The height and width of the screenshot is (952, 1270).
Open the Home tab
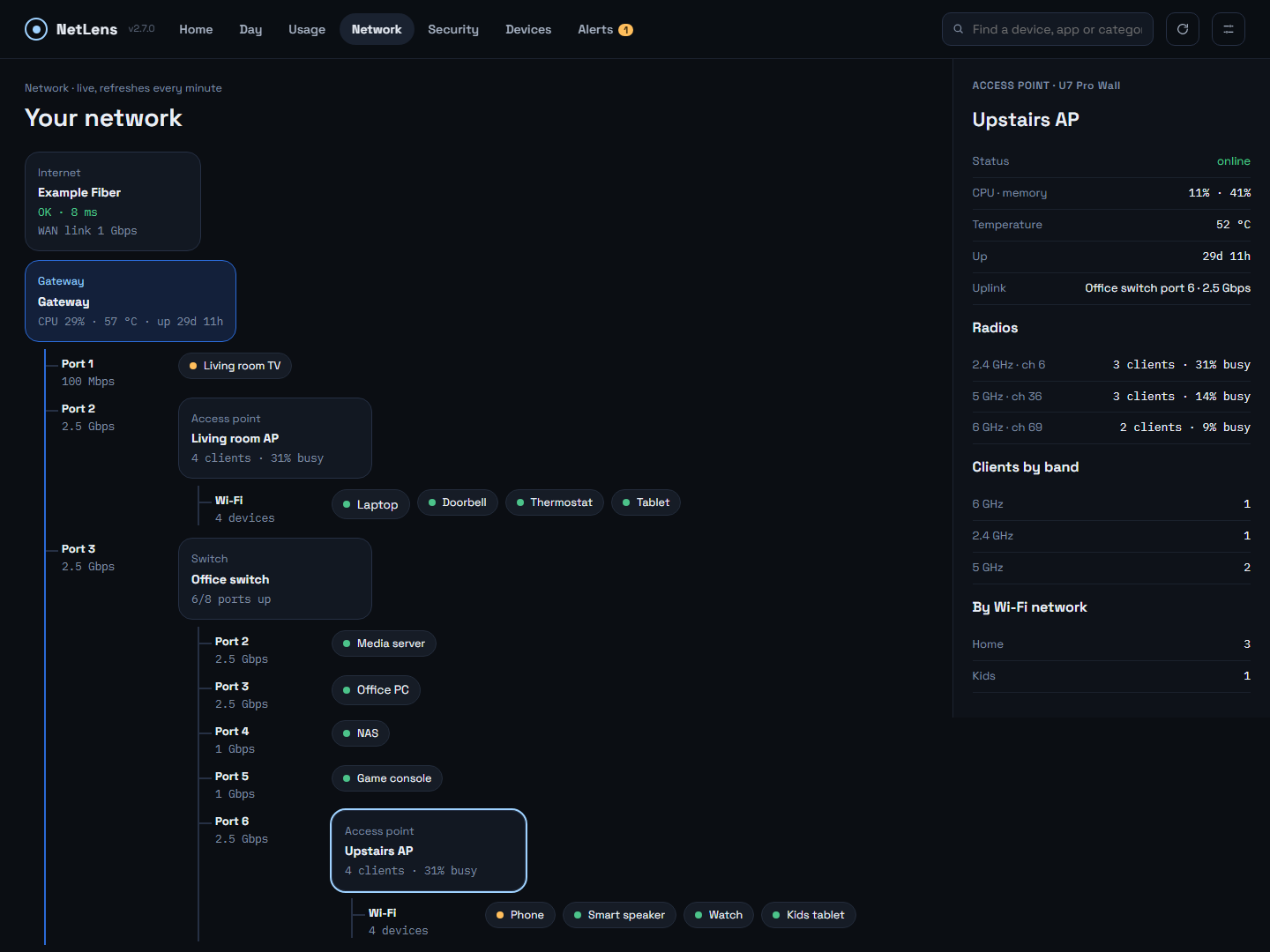196,29
